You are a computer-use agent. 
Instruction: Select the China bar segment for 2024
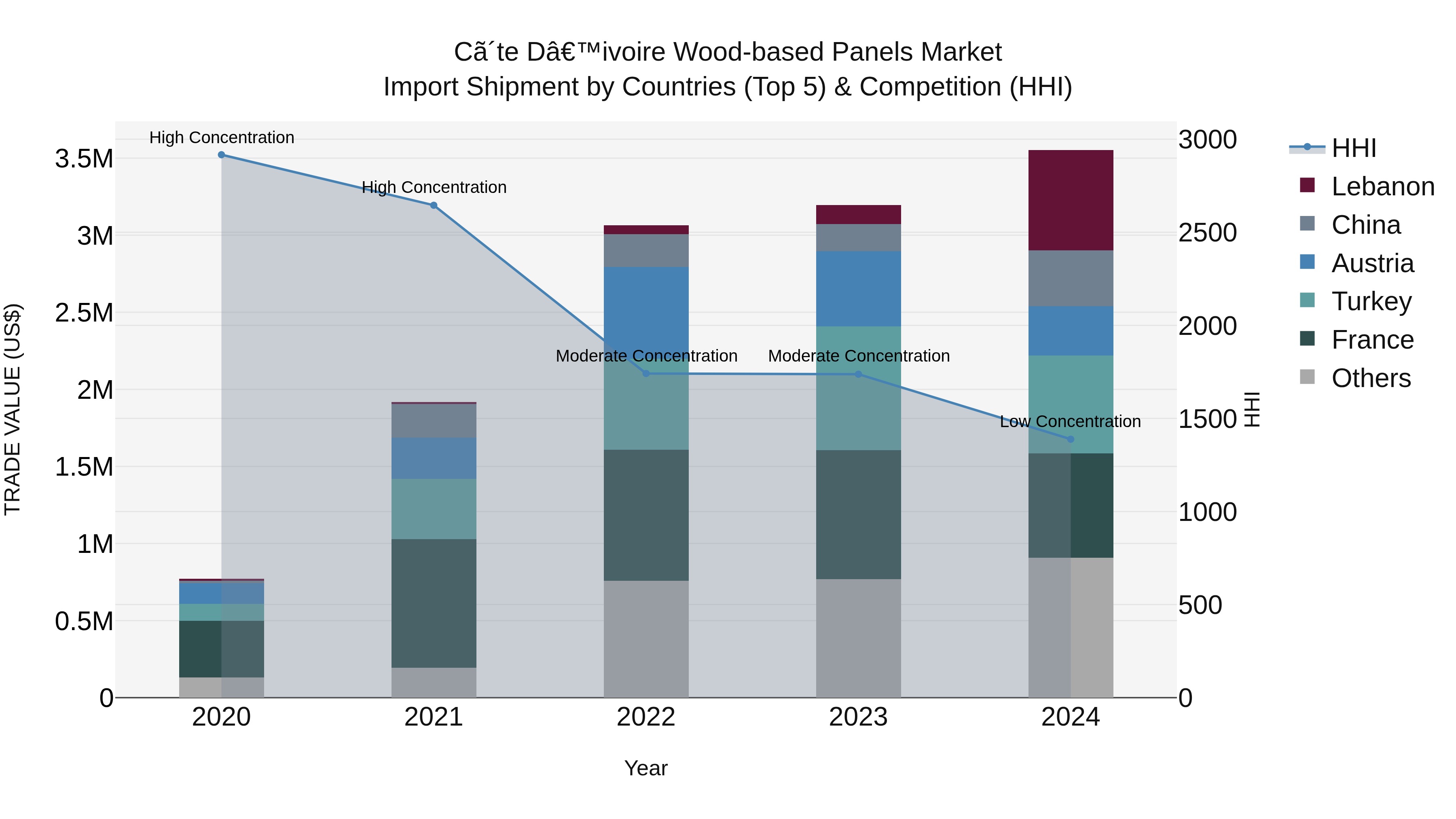[1071, 278]
